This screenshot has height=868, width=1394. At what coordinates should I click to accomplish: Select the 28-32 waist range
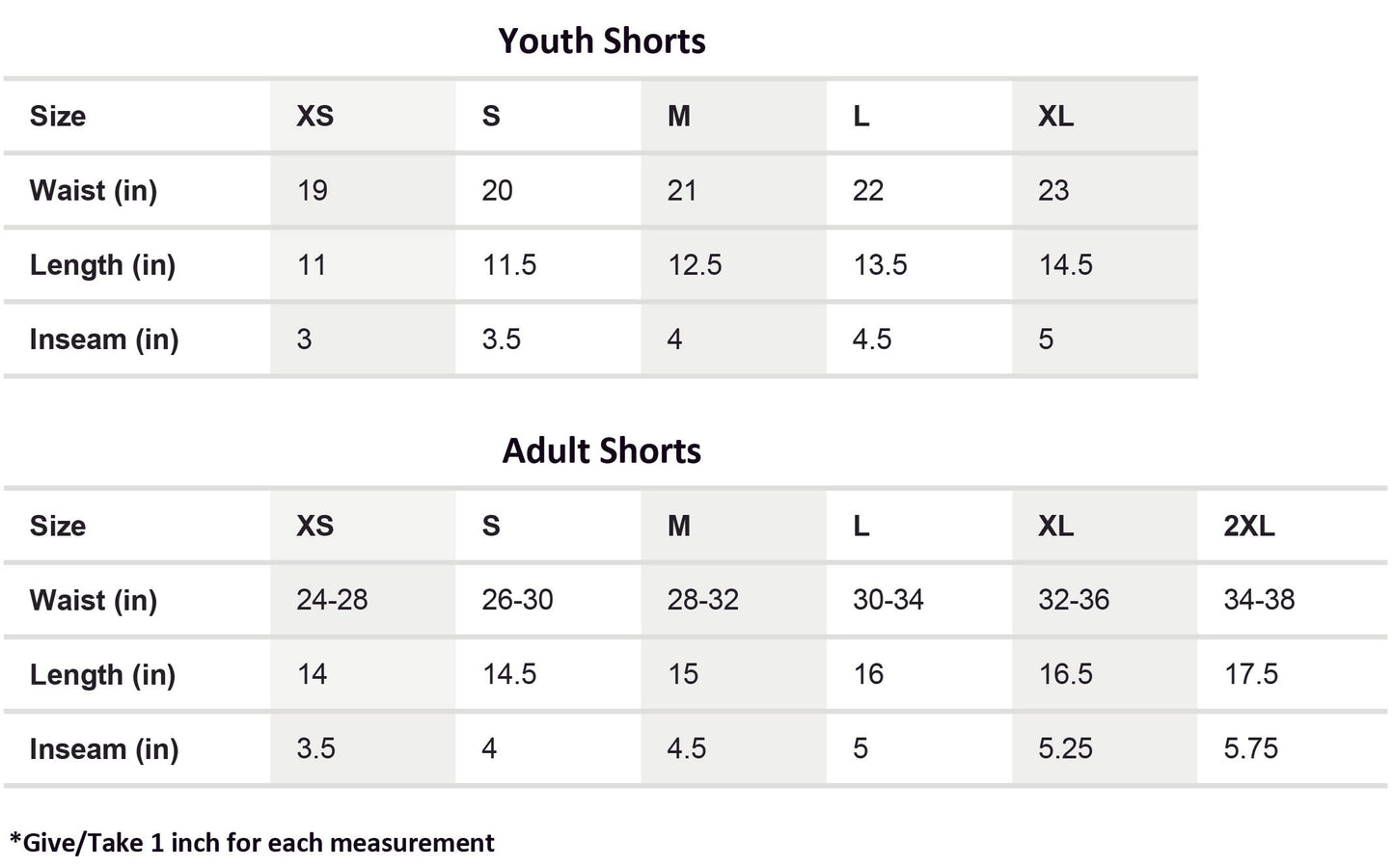point(702,600)
